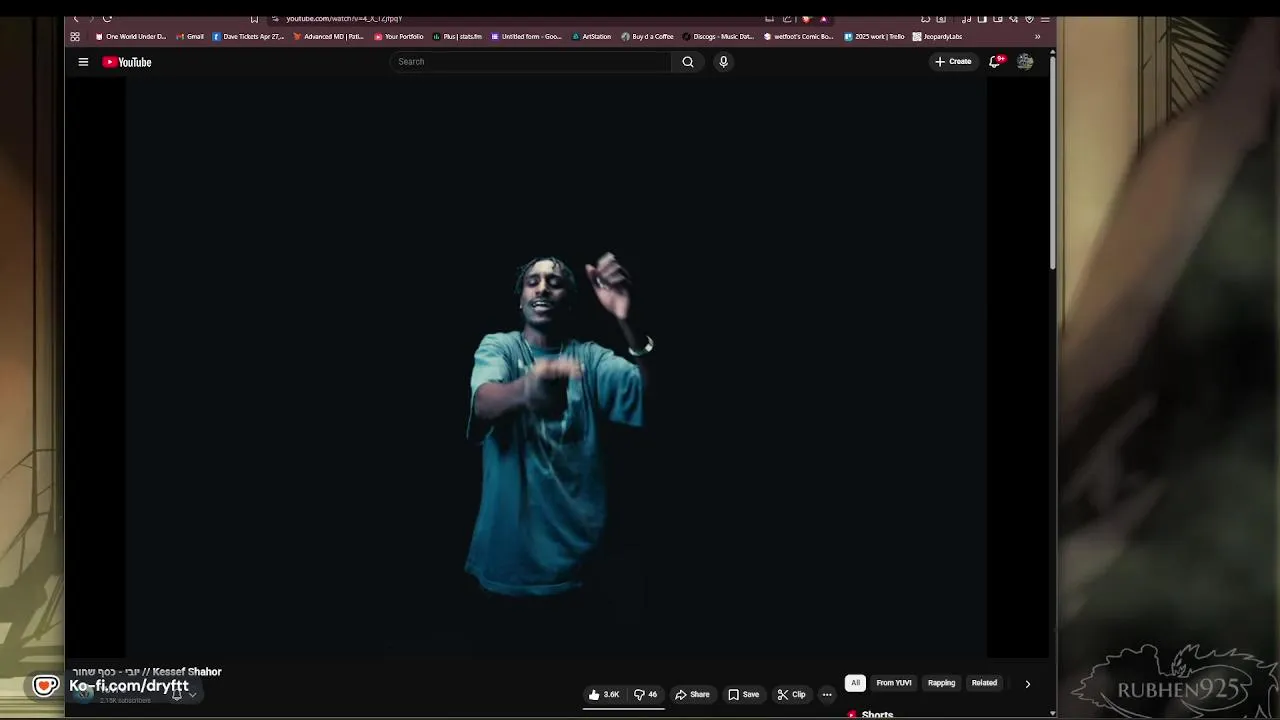Click the search magnifier button
The image size is (1280, 720).
(688, 62)
